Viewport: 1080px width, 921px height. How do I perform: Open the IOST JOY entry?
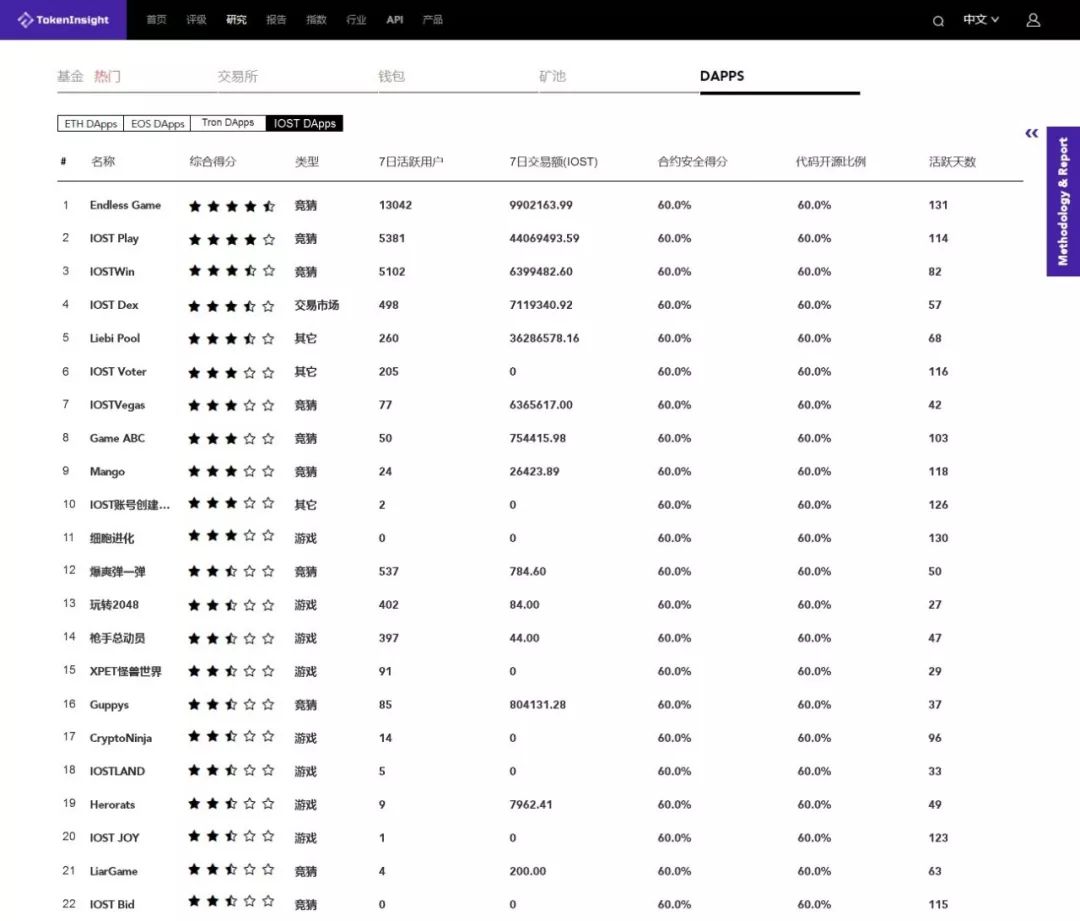[114, 837]
